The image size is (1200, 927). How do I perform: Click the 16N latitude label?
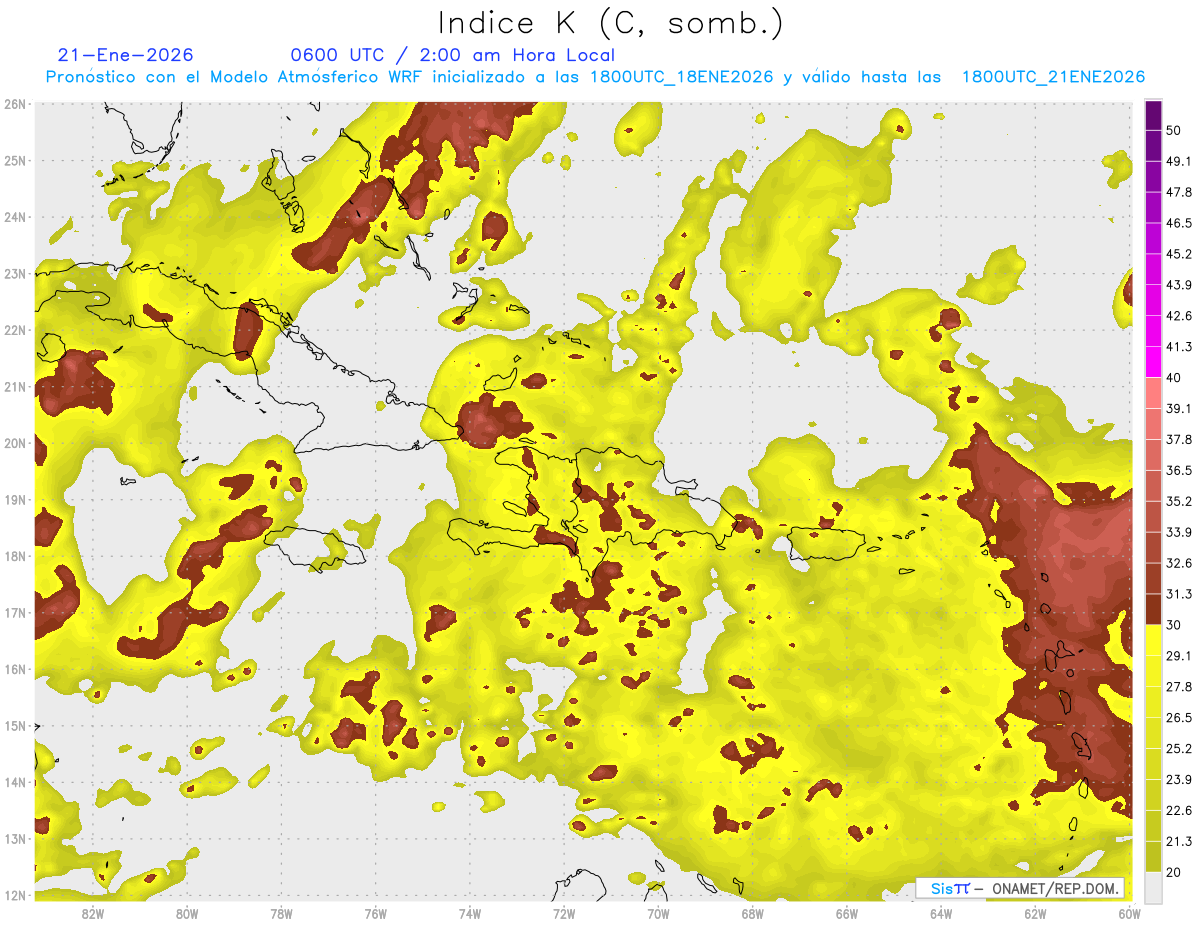point(14,669)
